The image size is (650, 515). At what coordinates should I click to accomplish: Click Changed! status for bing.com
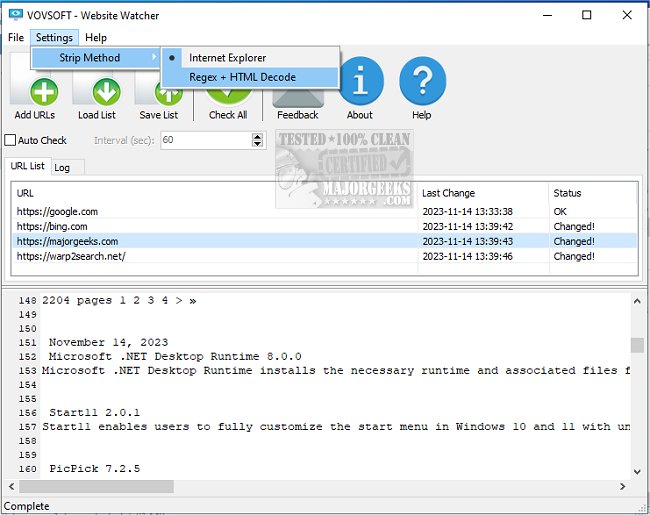(x=574, y=226)
